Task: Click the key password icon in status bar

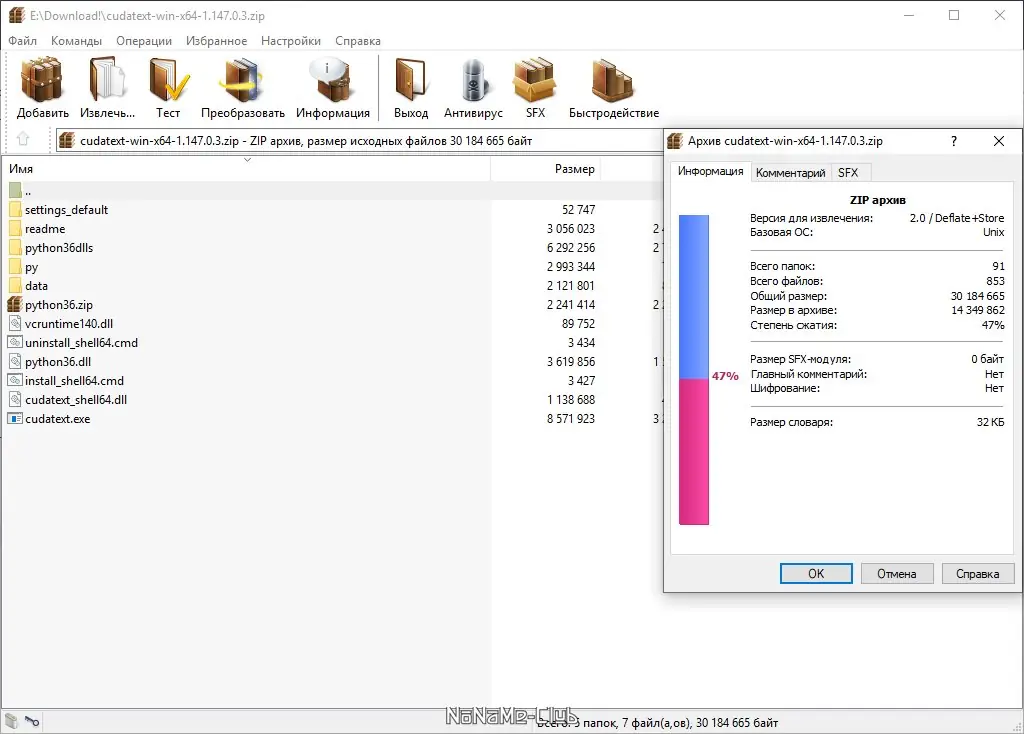Action: (32, 722)
